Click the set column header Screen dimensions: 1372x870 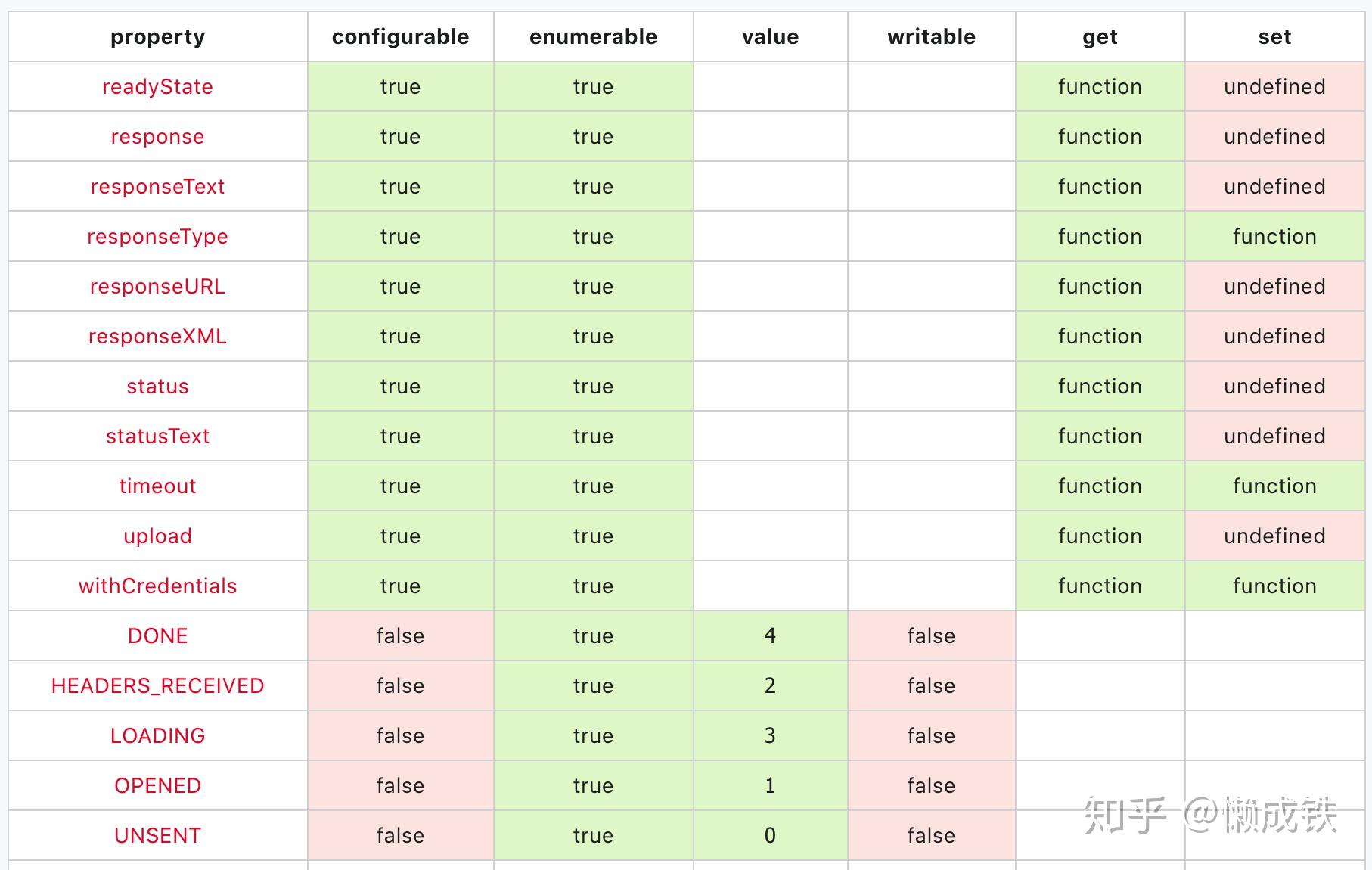point(1274,37)
